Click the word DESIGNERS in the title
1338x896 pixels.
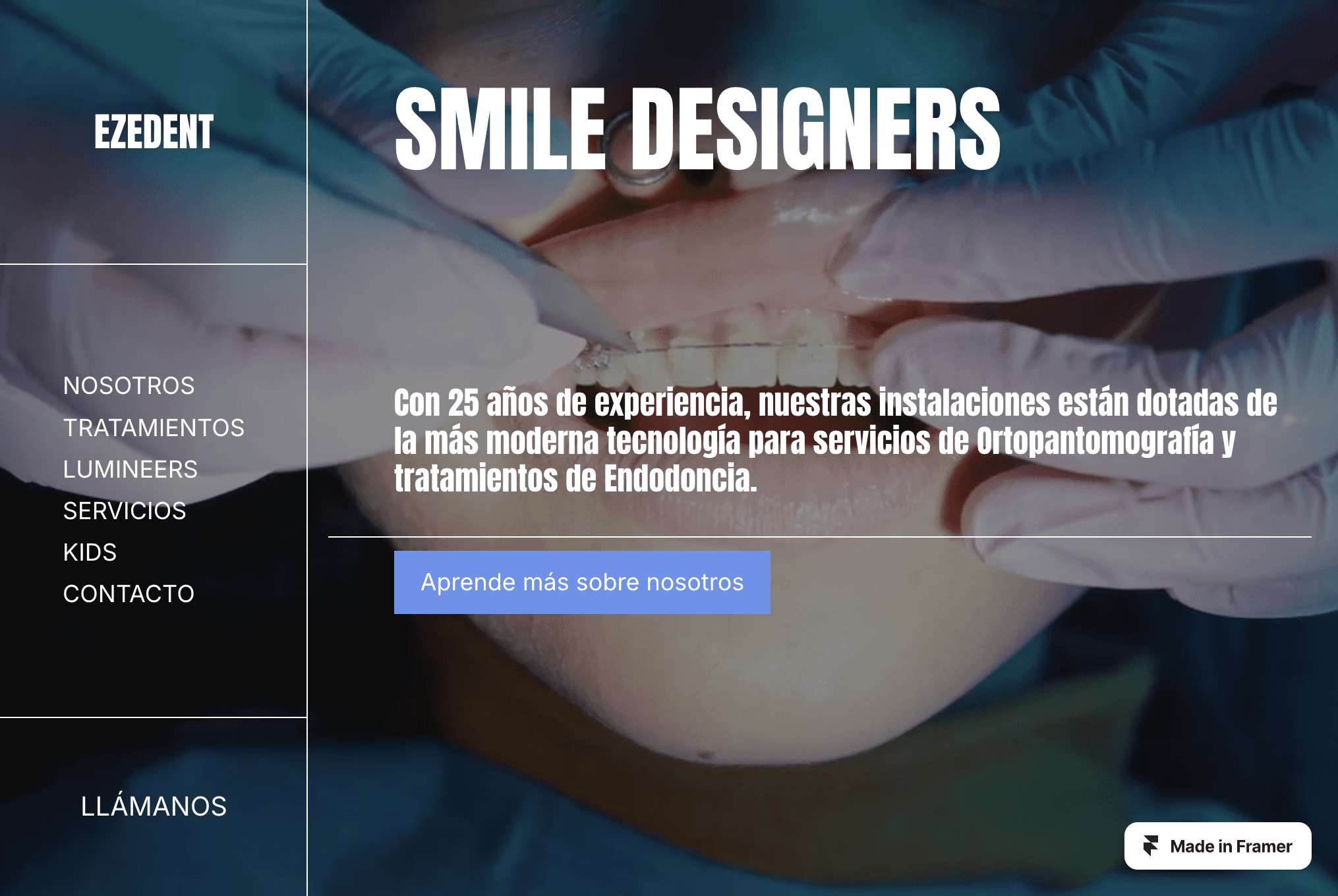pyautogui.click(x=816, y=129)
